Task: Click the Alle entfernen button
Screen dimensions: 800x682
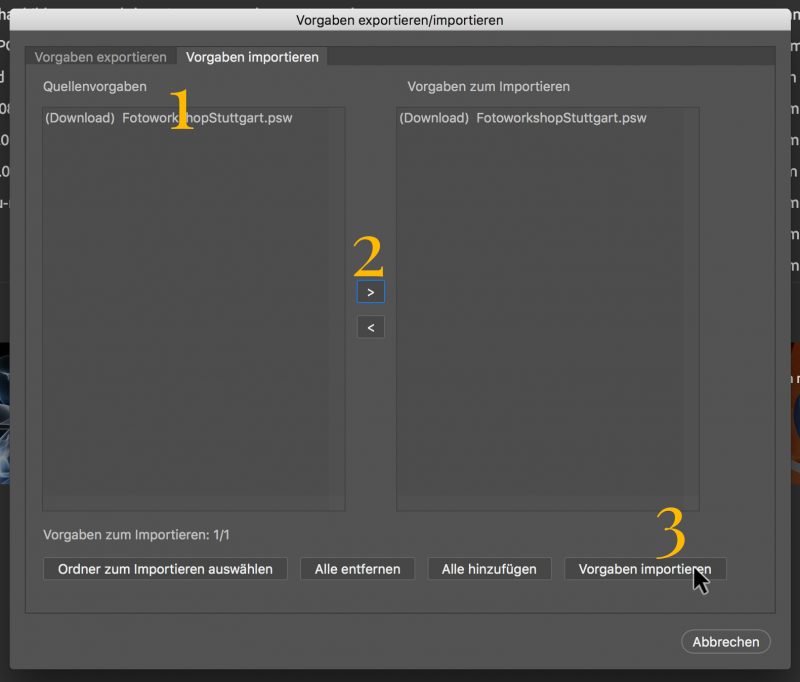Action: coord(357,569)
